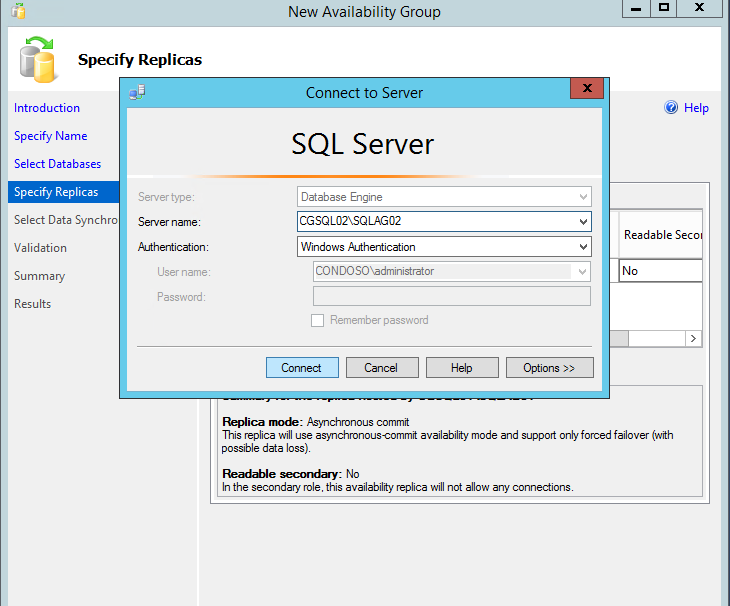Go to the Specify Name page
The height and width of the screenshot is (606, 730).
51,136
